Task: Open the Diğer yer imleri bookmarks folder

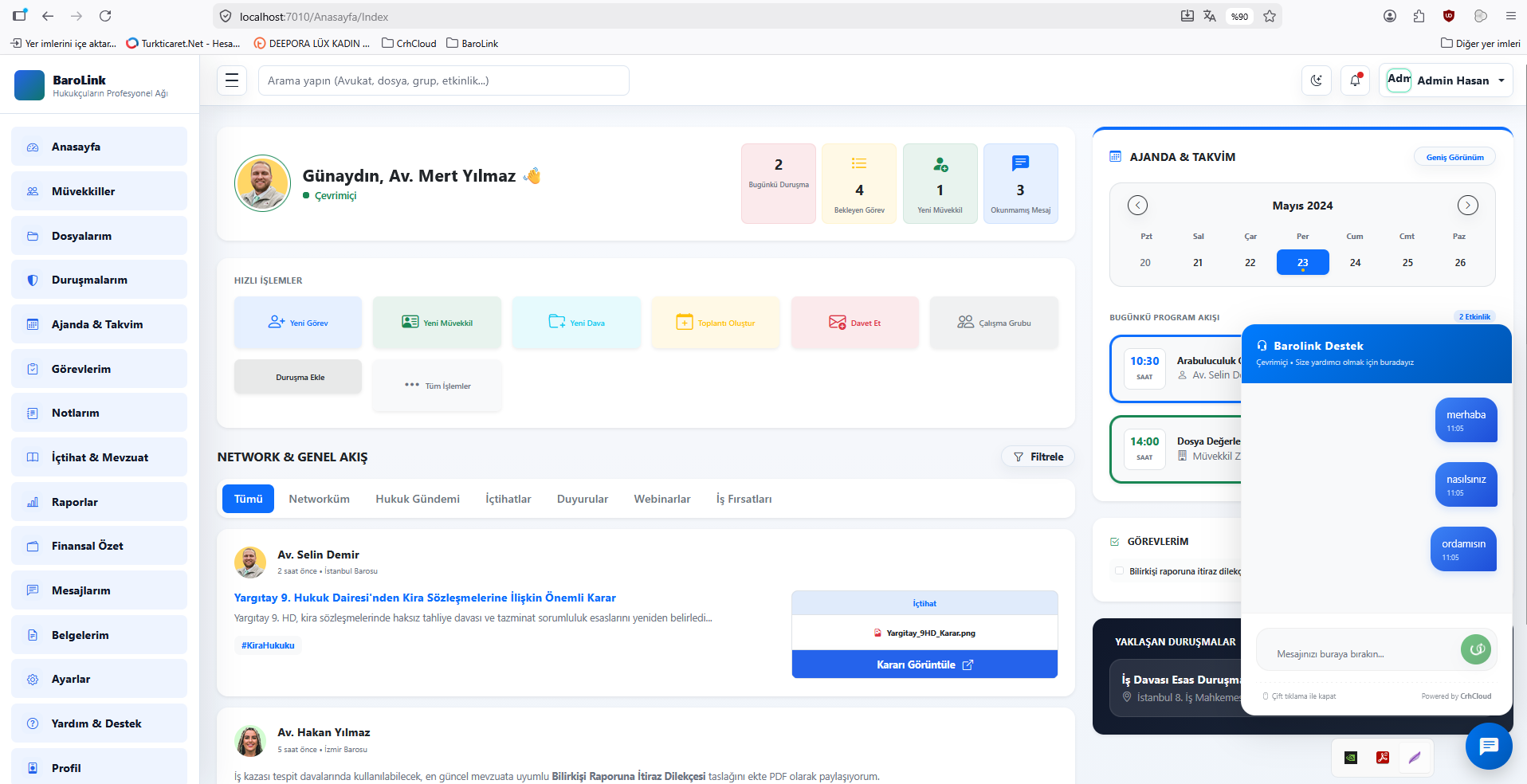Action: [1481, 43]
